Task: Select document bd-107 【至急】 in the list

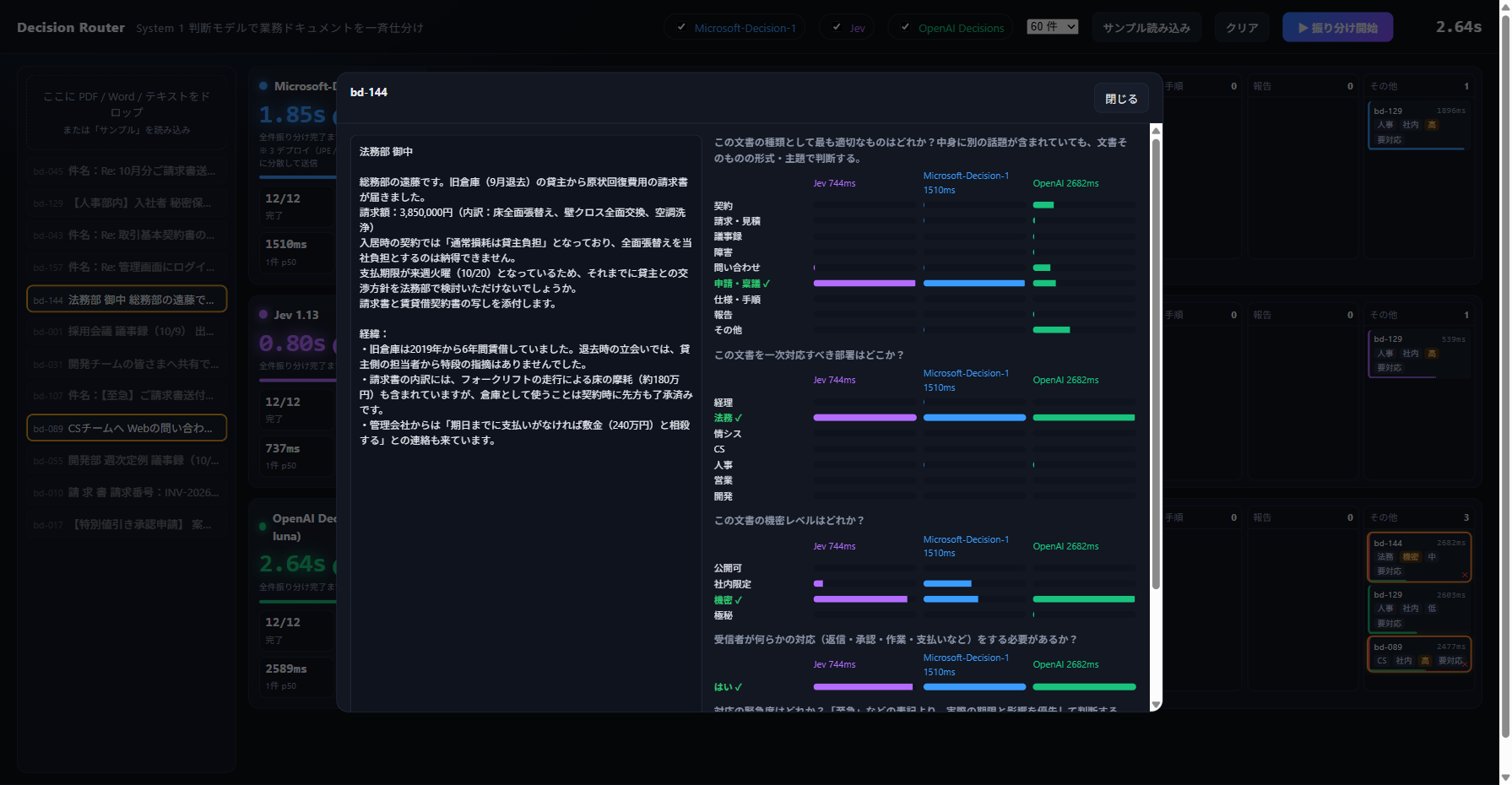Action: 127,395
